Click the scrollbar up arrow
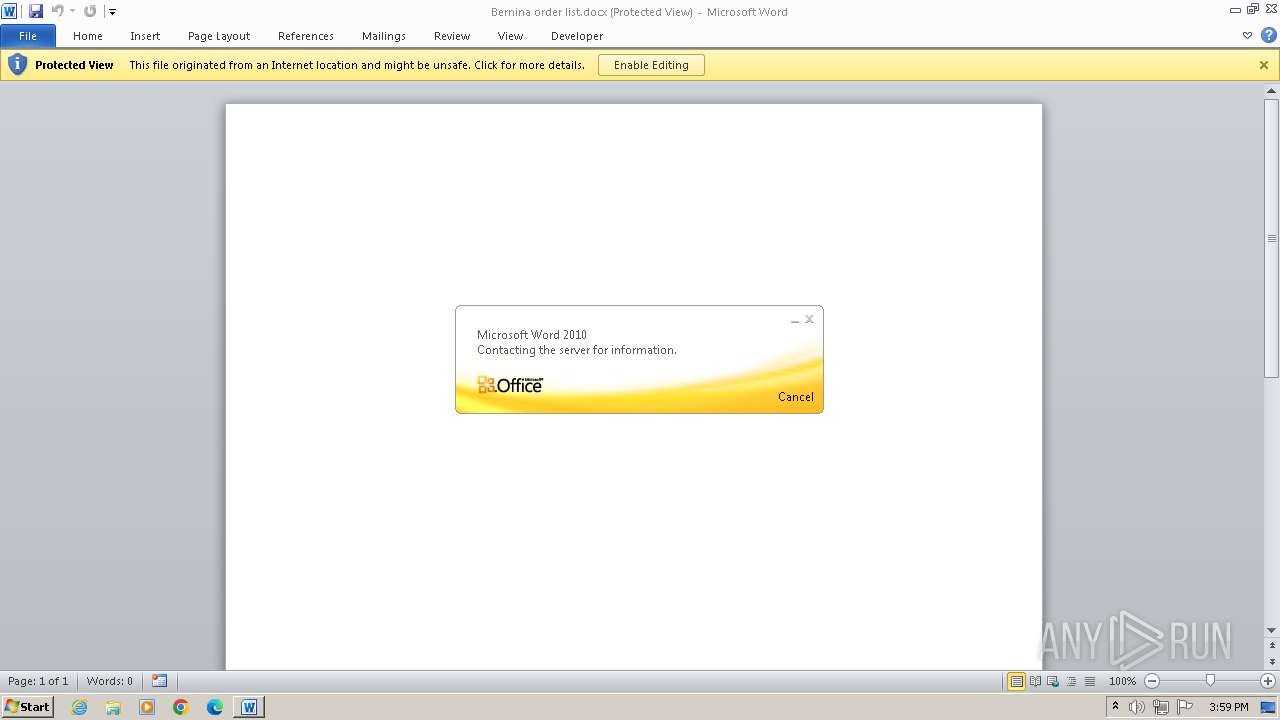 point(1272,92)
